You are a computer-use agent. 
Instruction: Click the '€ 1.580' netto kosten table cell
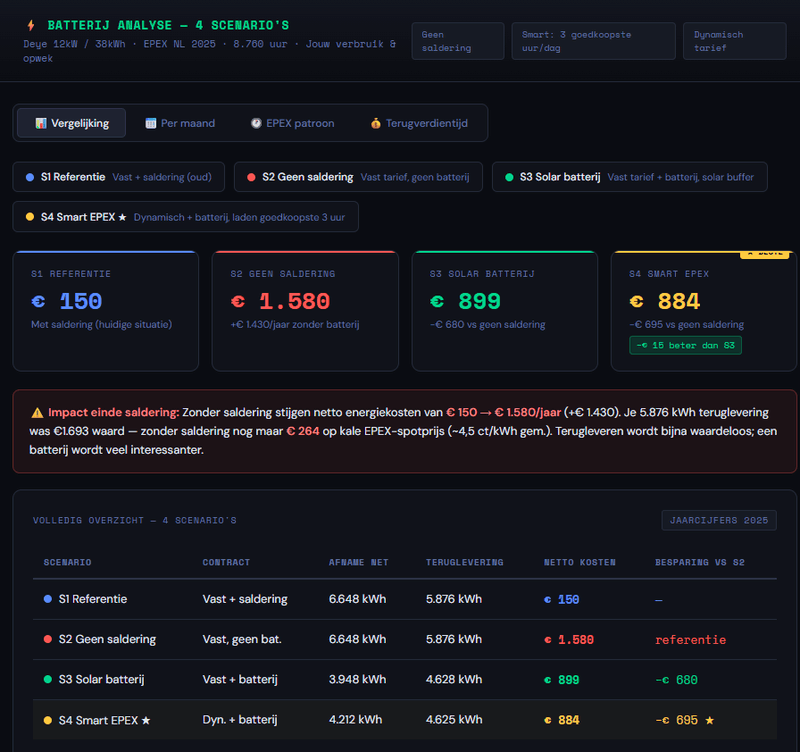pyautogui.click(x=569, y=640)
